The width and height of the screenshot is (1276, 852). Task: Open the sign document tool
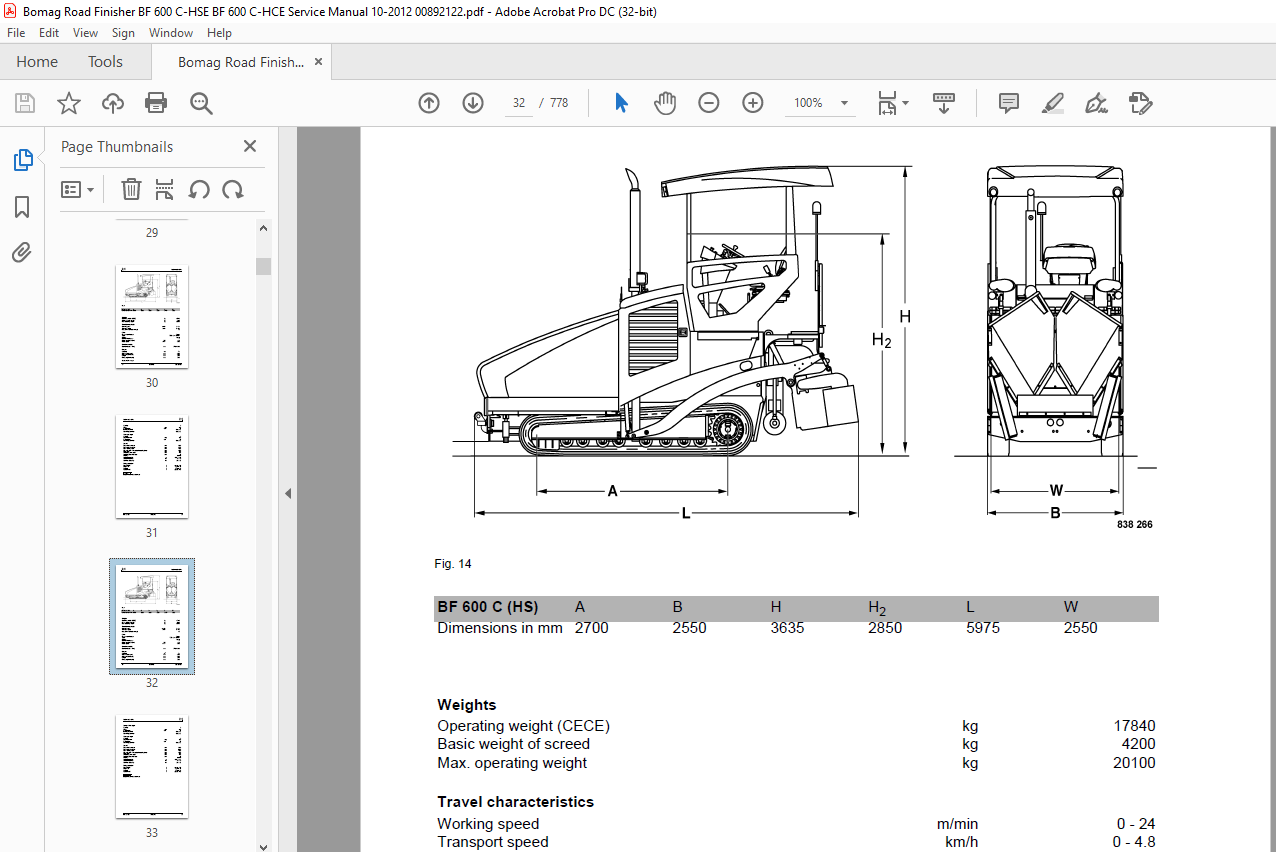(1097, 103)
